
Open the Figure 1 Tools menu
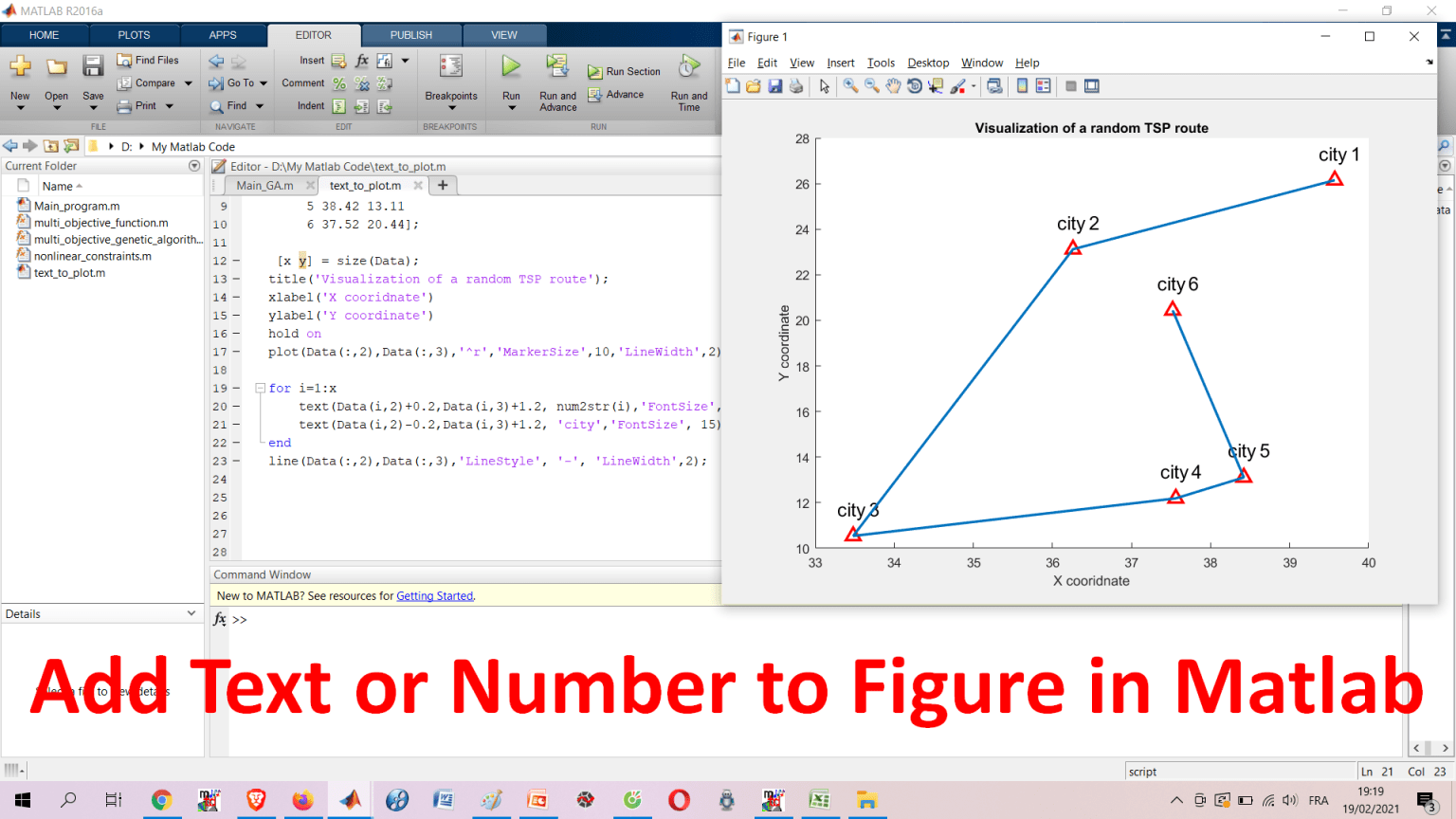(881, 63)
